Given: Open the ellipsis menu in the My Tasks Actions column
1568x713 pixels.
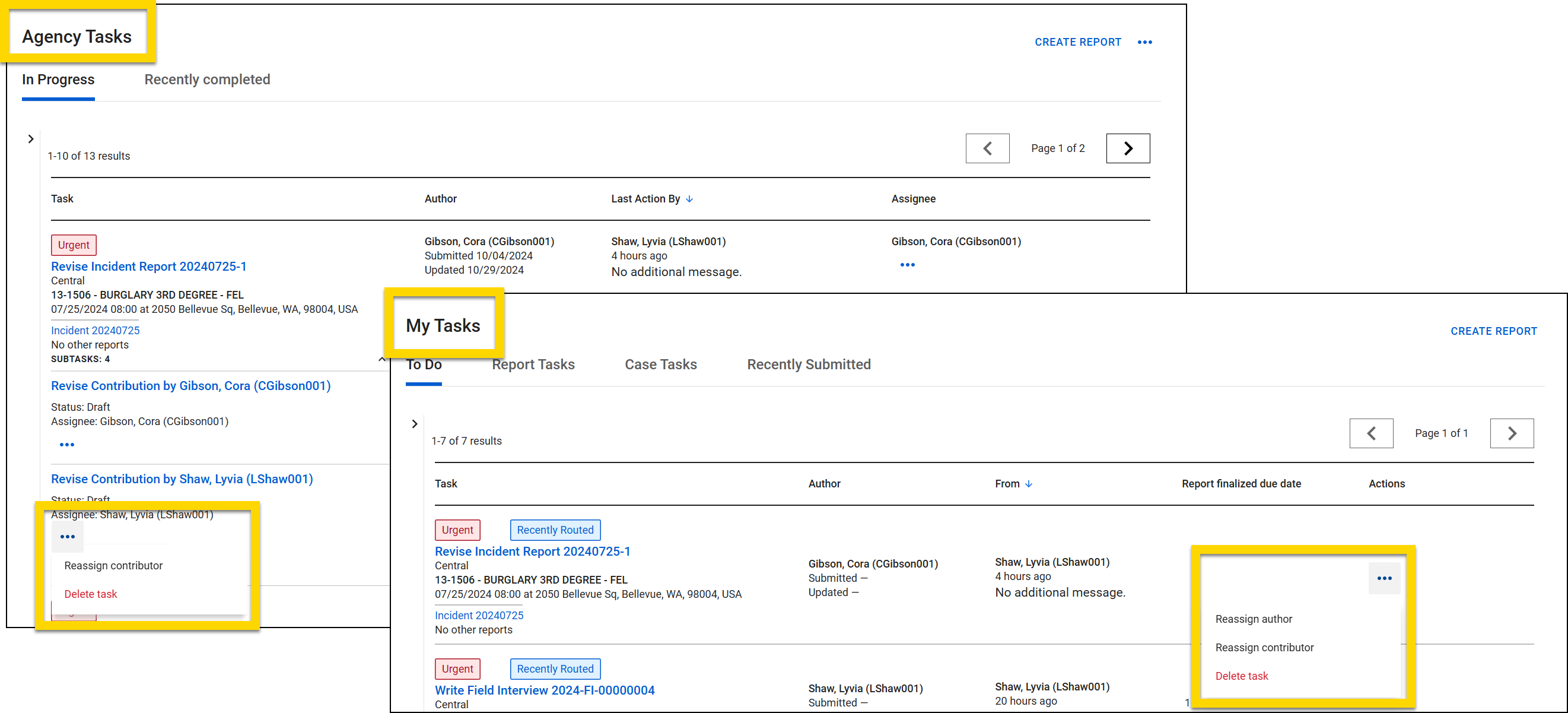Looking at the screenshot, I should pyautogui.click(x=1384, y=579).
